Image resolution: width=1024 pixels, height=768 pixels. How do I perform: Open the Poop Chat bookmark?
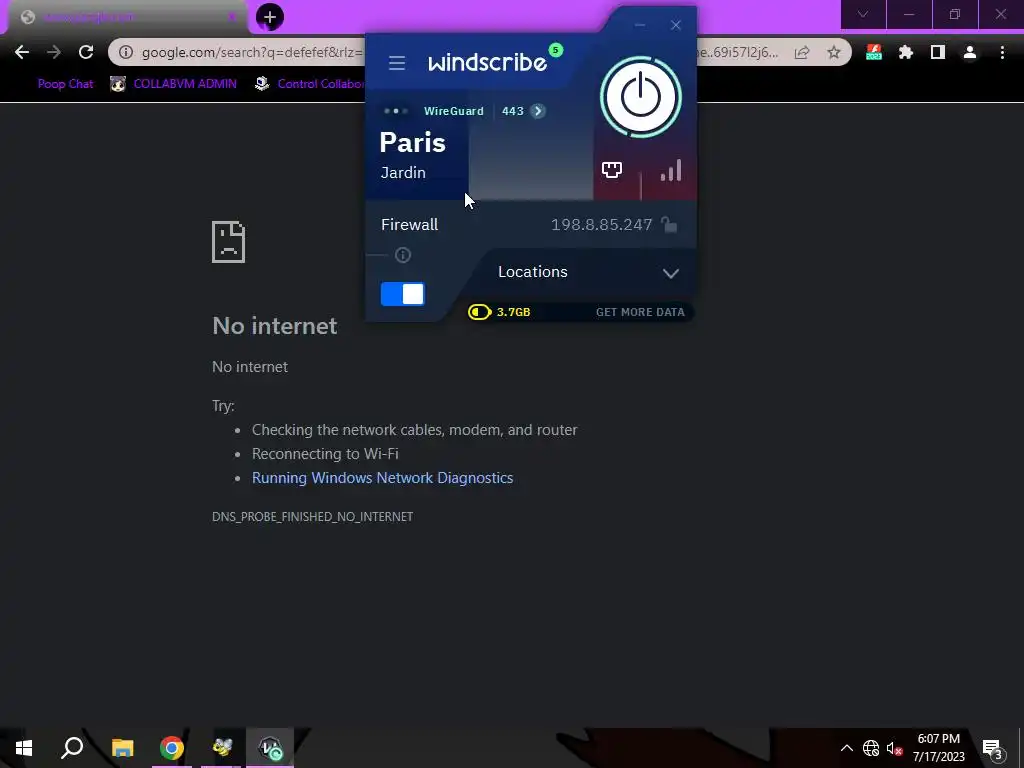(x=65, y=84)
